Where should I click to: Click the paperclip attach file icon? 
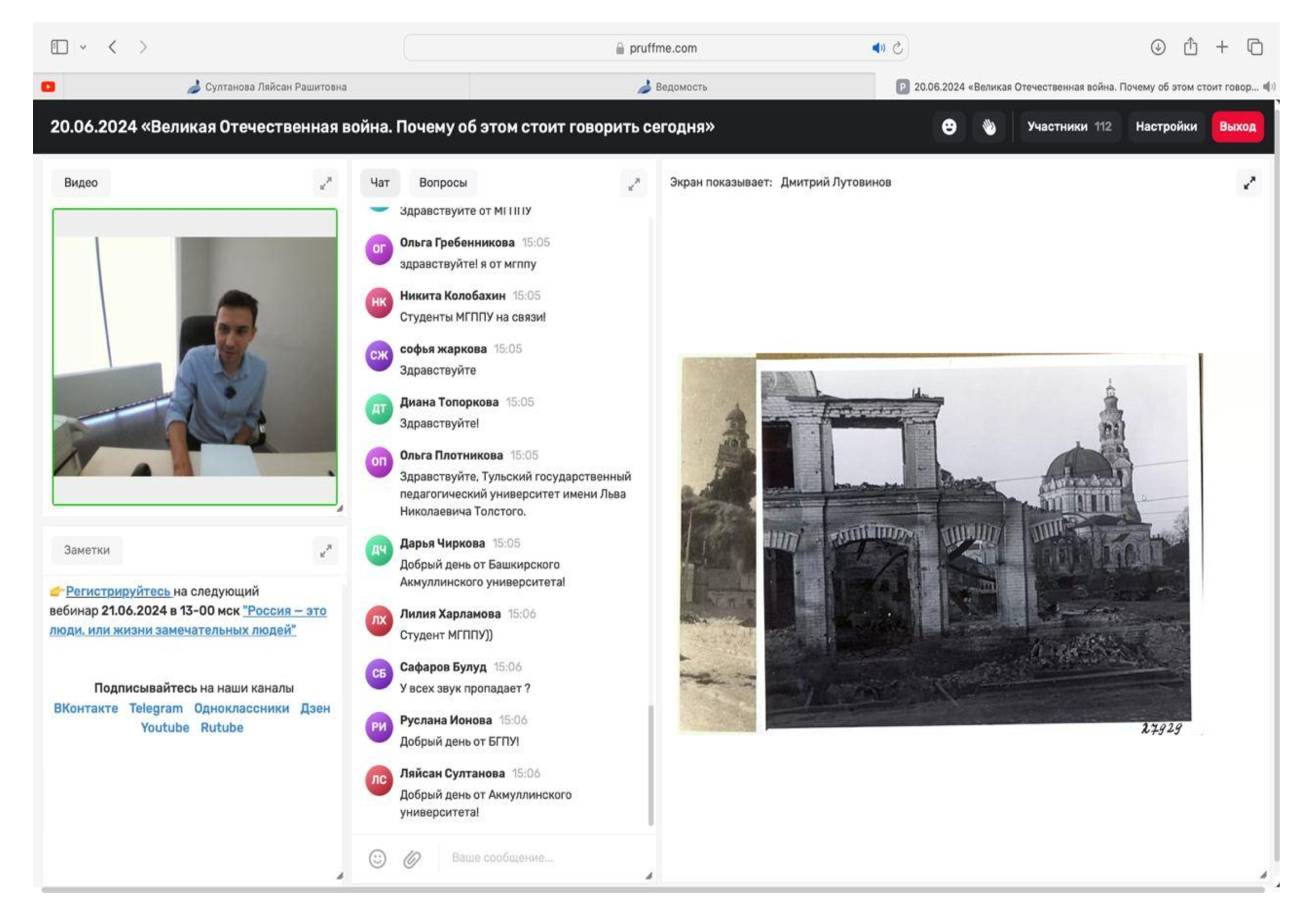click(412, 859)
